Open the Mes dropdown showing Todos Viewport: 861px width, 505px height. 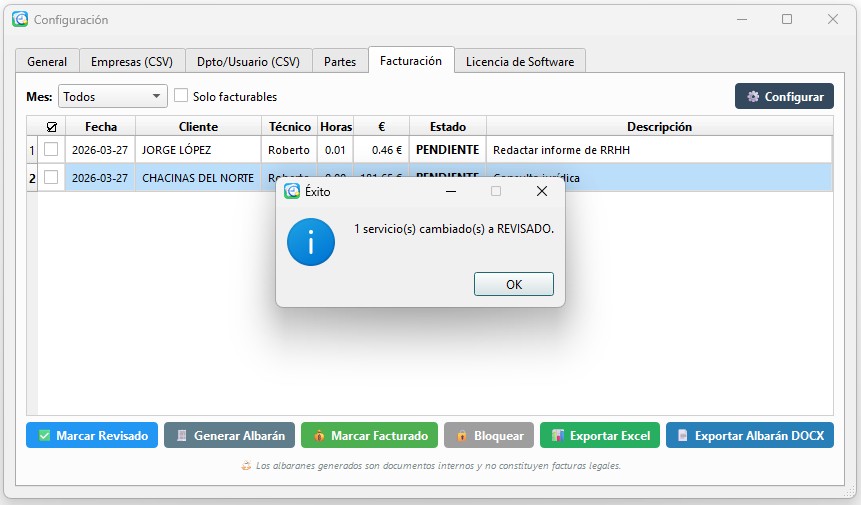[x=112, y=97]
